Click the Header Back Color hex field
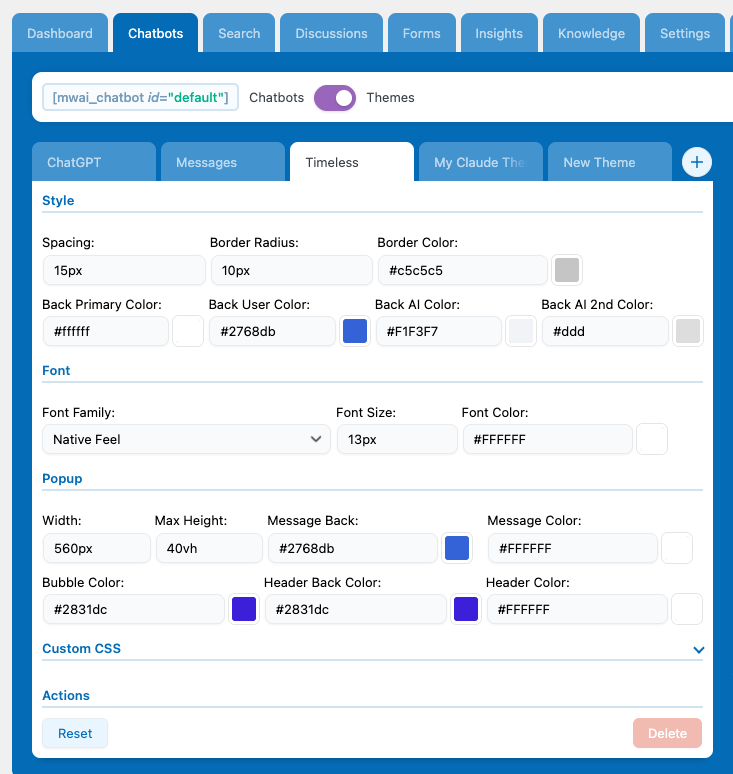Viewport: 733px width, 774px height. [356, 609]
